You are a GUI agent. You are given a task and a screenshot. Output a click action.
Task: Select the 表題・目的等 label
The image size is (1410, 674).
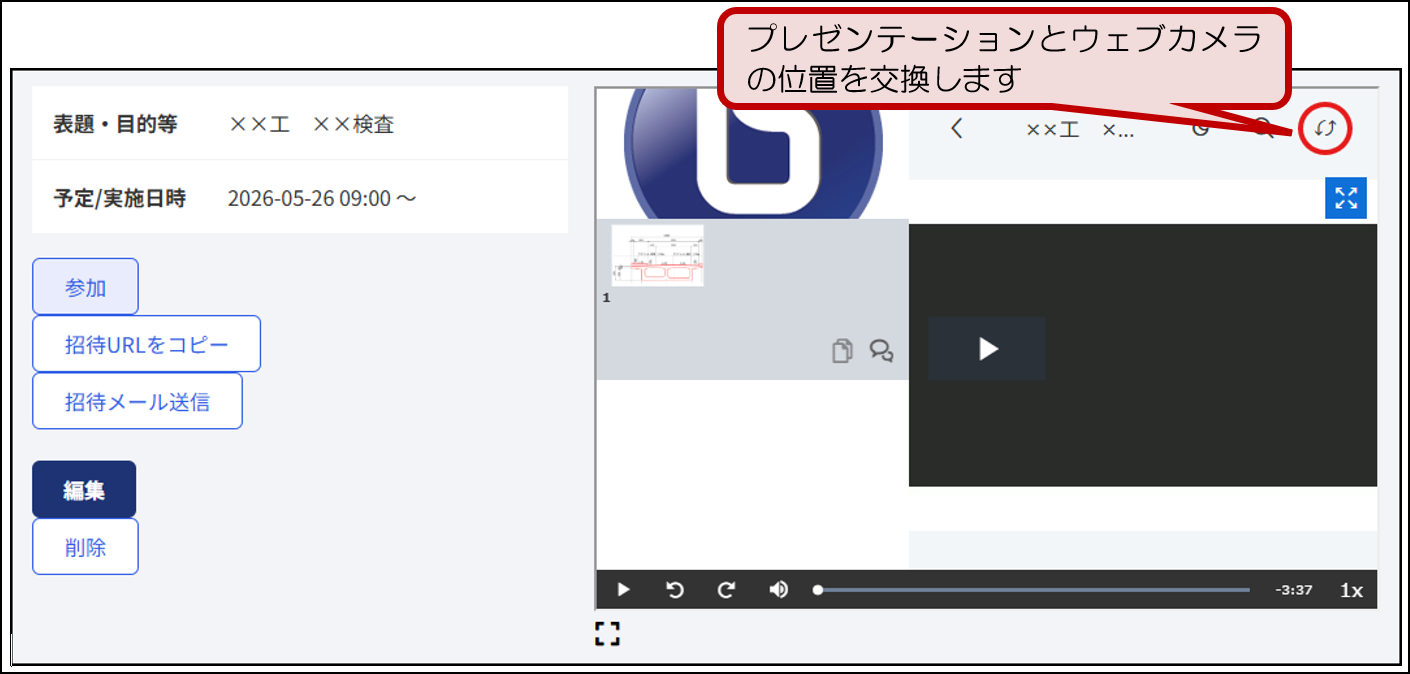[115, 124]
